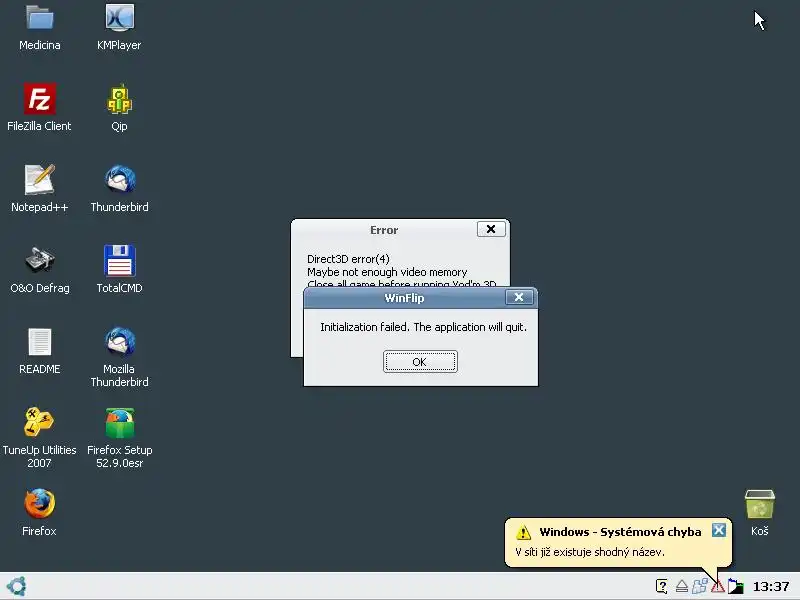Click 'V síti již existuje shodný název' text
Viewport: 800px width, 600px height.
coord(590,552)
